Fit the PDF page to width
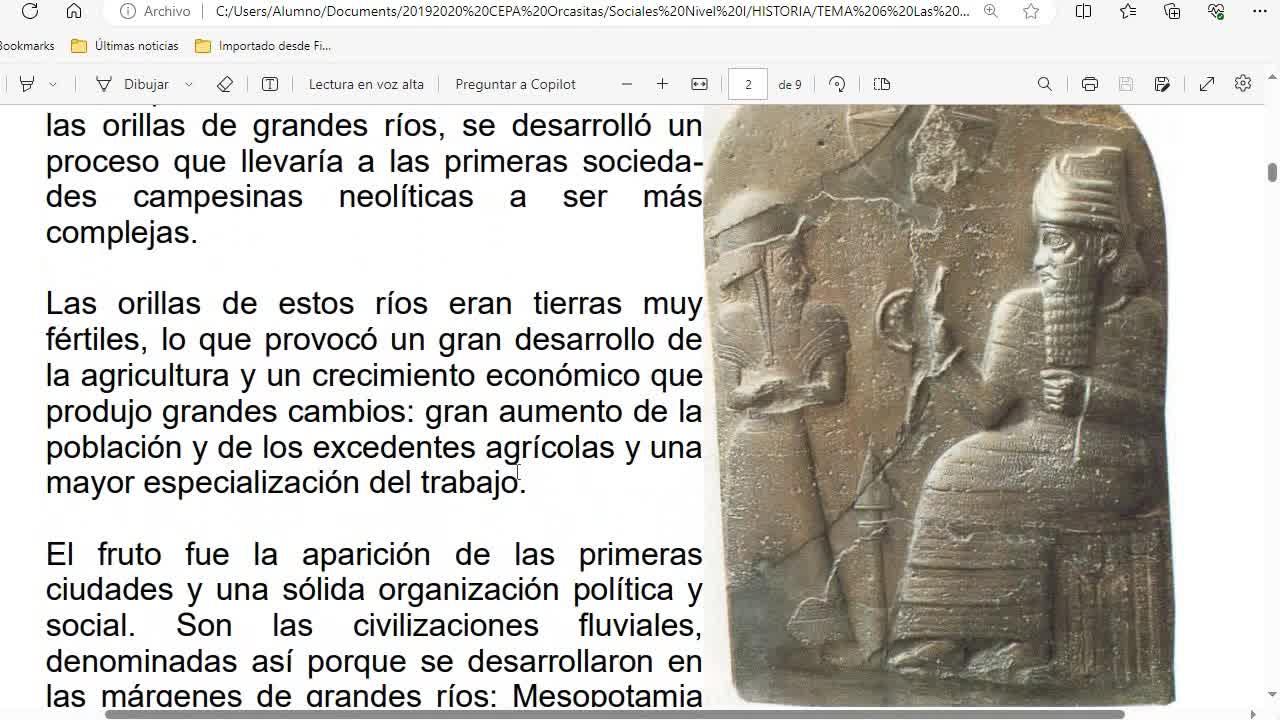The image size is (1280, 720). 700,84
